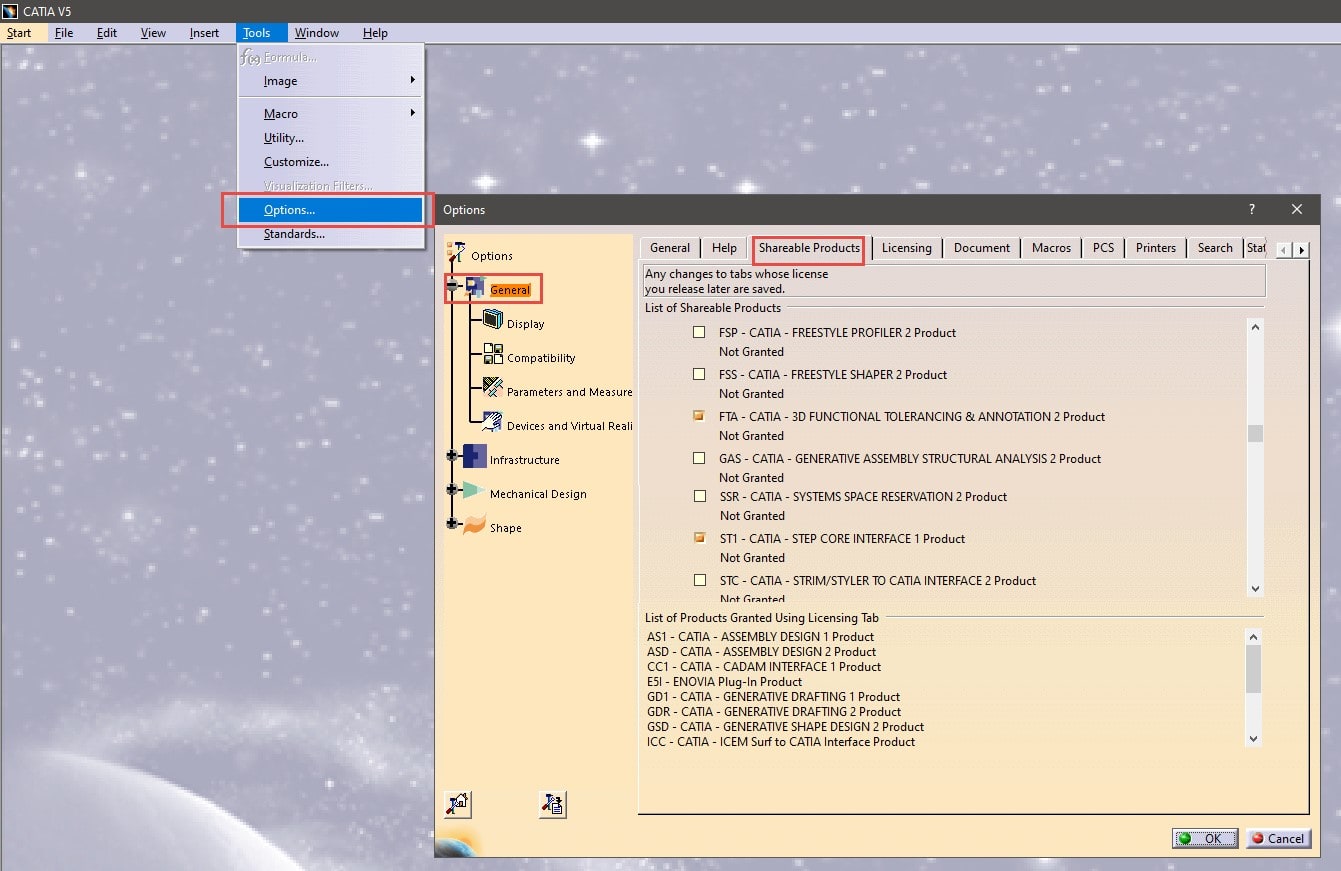Dismiss the dialog with Cancel

pyautogui.click(x=1278, y=838)
